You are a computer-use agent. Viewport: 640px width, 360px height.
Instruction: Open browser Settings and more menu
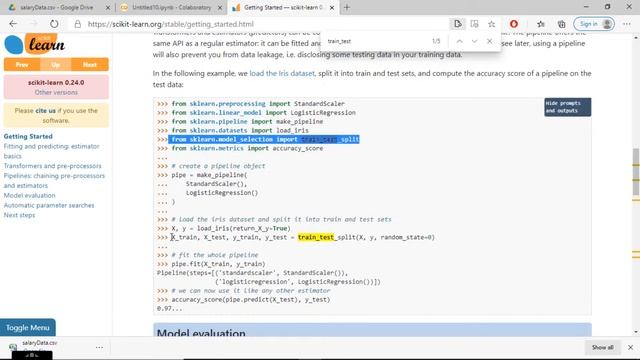[x=627, y=24]
